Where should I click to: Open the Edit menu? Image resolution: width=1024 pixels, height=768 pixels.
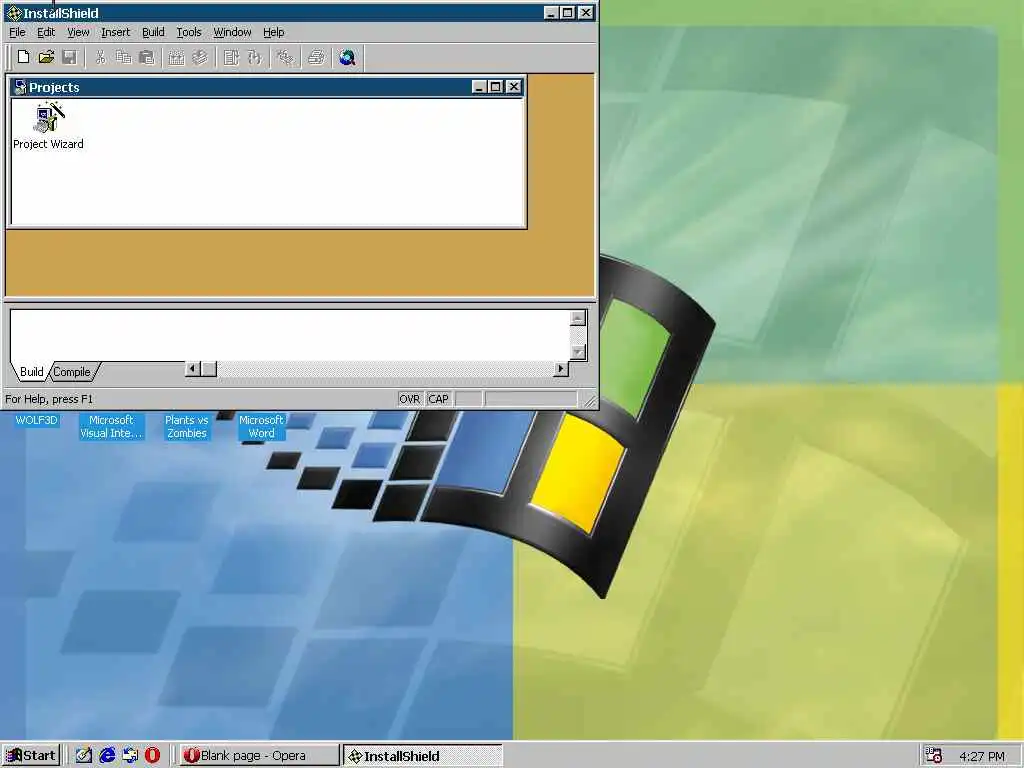pyautogui.click(x=46, y=32)
